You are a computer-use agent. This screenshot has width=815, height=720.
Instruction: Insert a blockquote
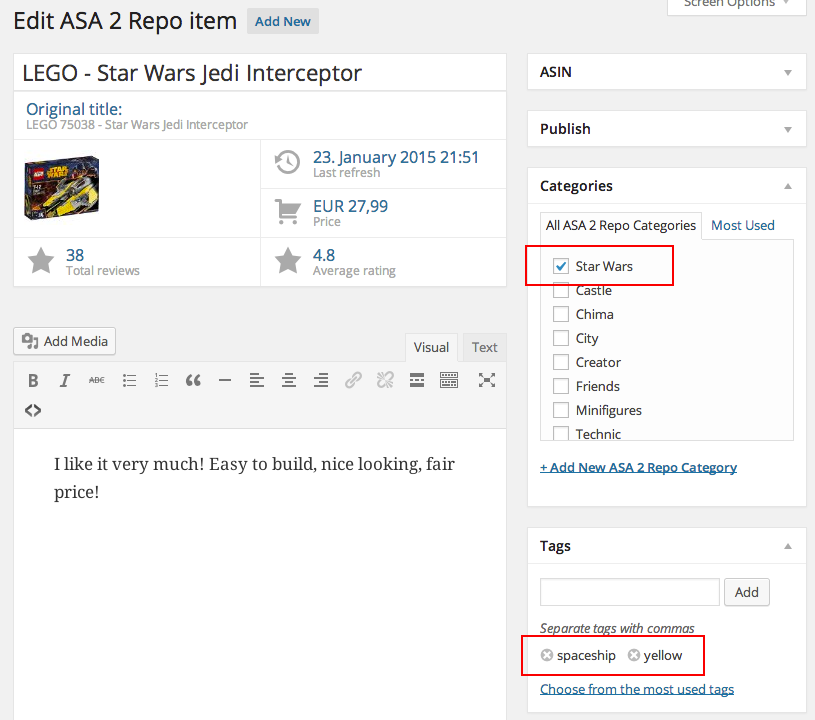(193, 380)
